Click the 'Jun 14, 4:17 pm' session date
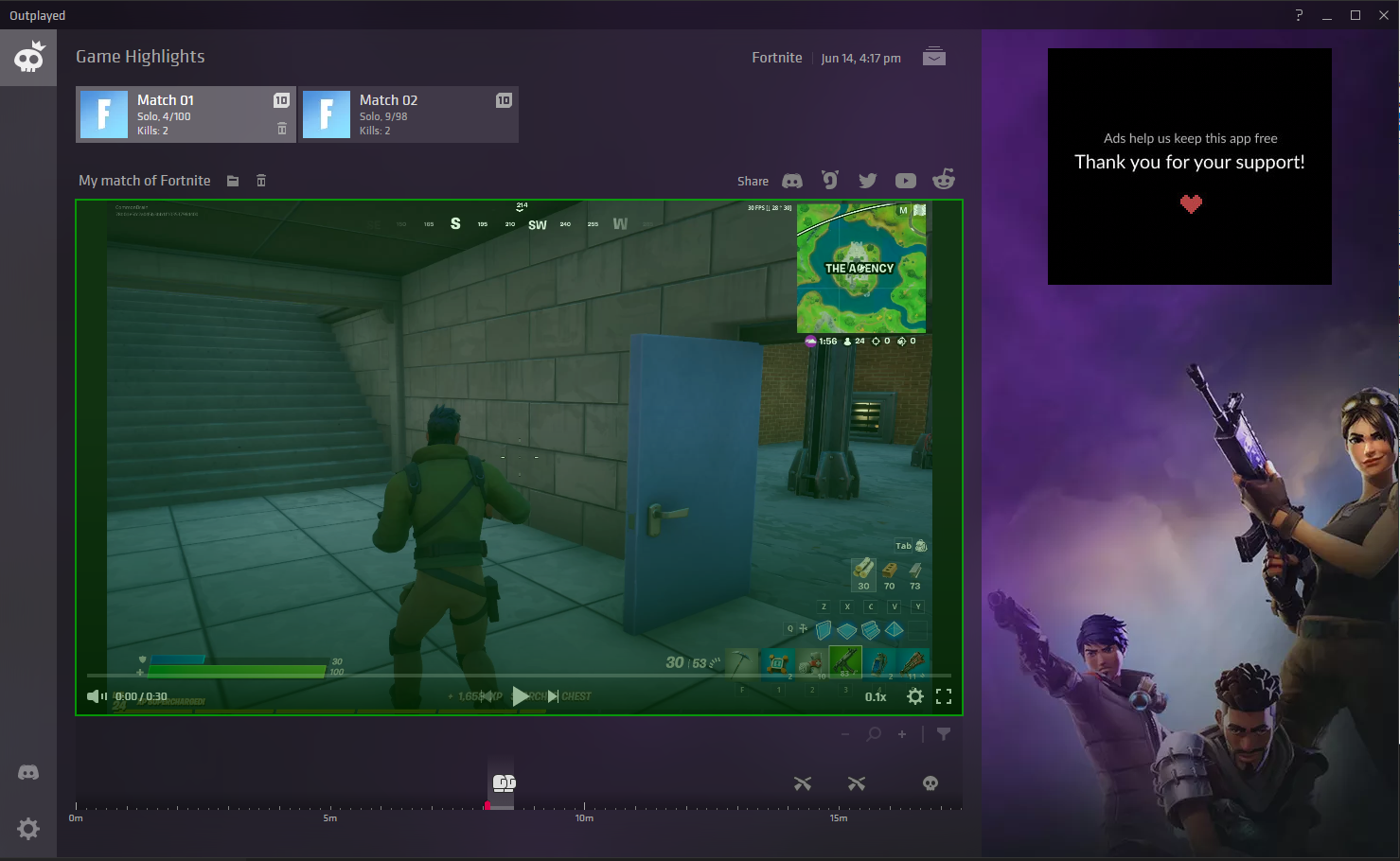The height and width of the screenshot is (861, 1400). click(x=861, y=59)
